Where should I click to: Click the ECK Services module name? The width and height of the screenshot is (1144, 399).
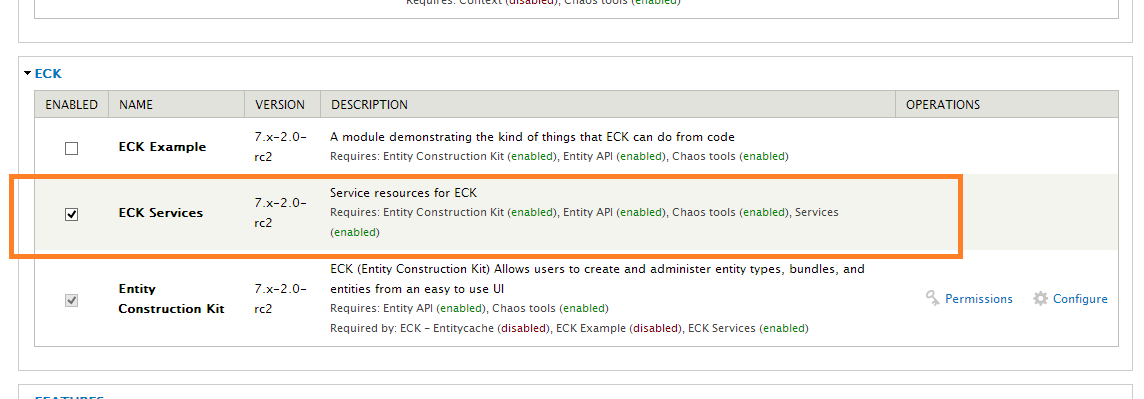[x=161, y=213]
